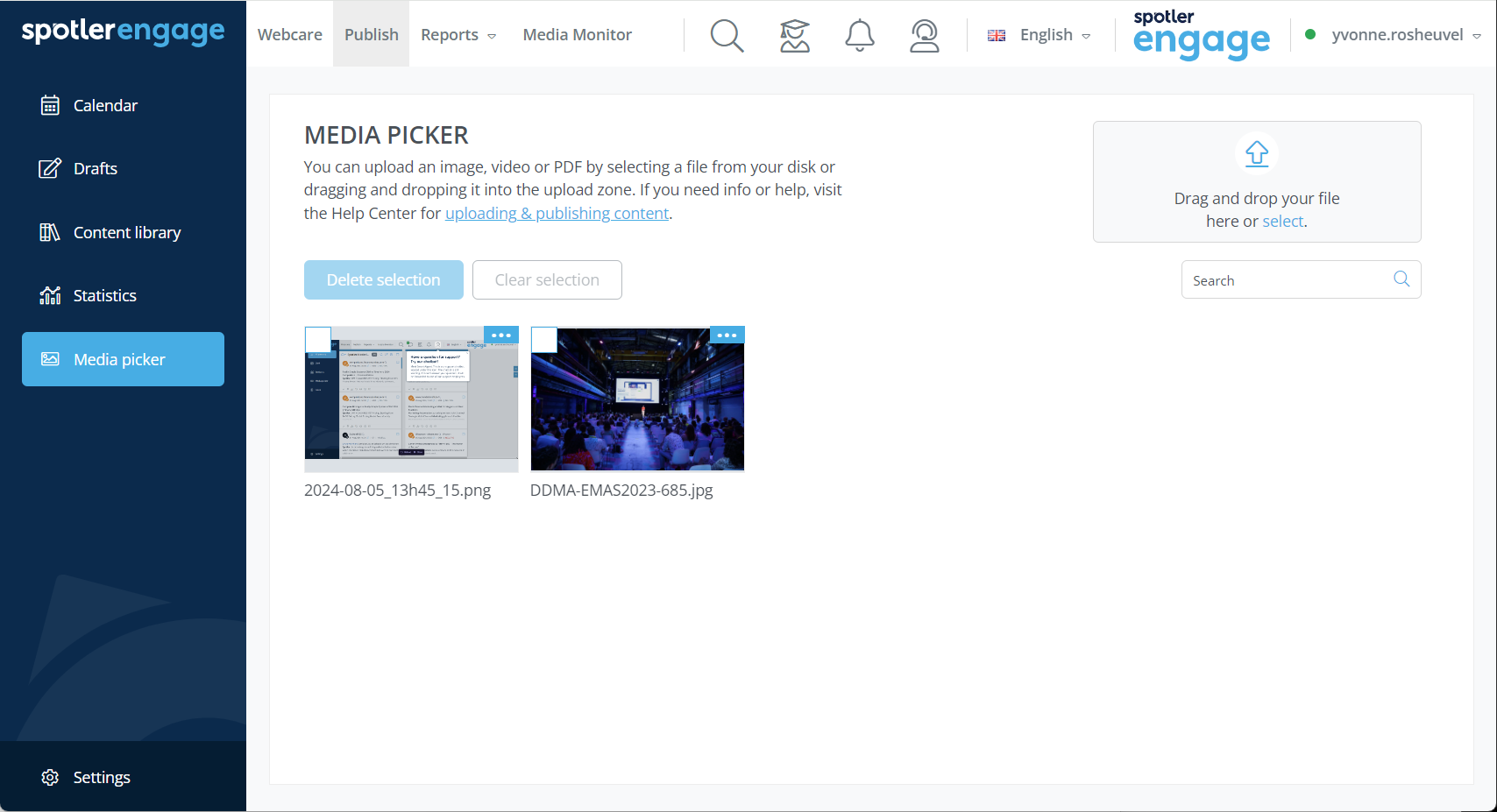1497x812 pixels.
Task: Go to the Publish tab
Action: tap(372, 34)
